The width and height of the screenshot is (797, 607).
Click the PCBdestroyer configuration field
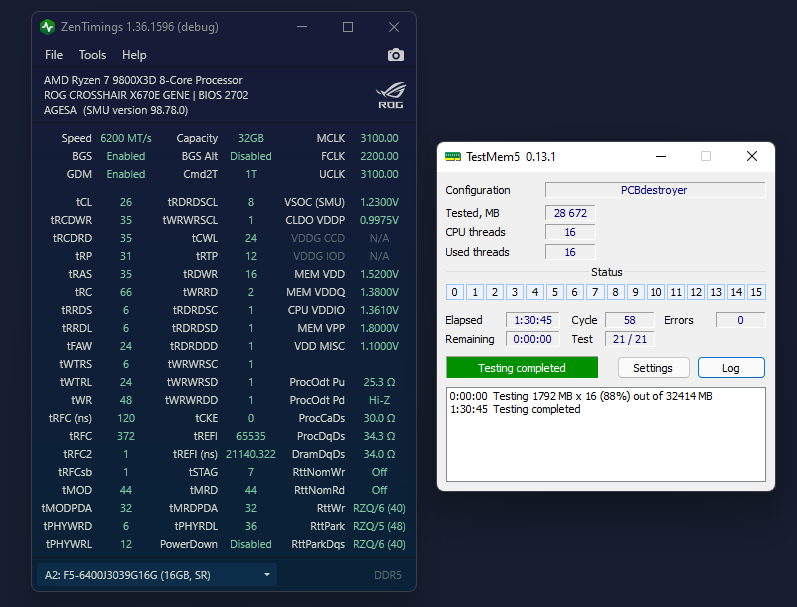point(654,190)
